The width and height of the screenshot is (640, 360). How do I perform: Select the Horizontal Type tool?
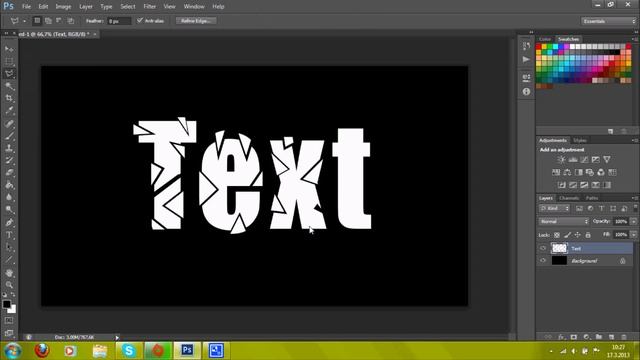click(x=9, y=235)
